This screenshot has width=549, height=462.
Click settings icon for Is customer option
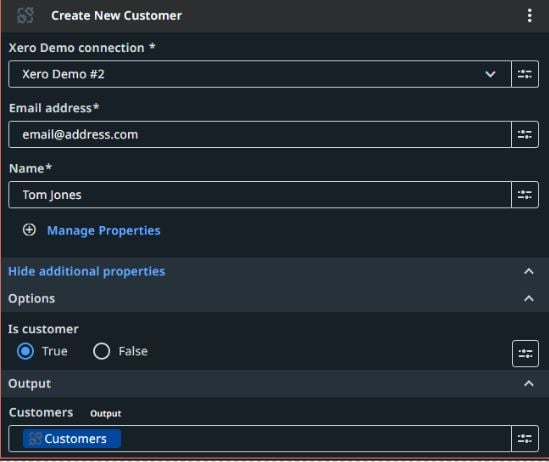coord(525,354)
